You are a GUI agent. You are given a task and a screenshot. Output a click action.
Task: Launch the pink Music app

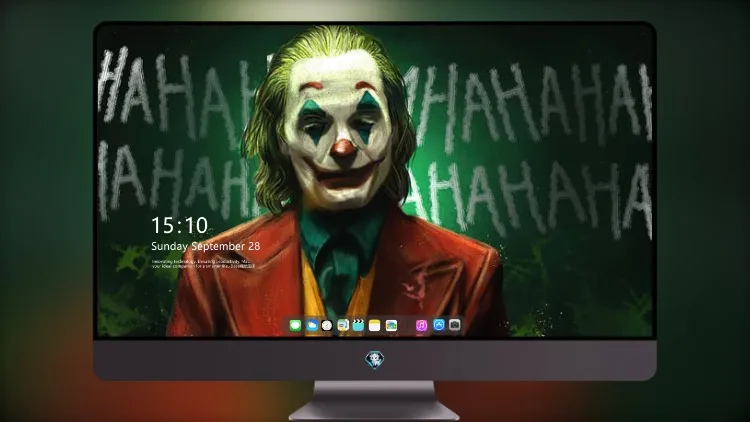[421, 326]
